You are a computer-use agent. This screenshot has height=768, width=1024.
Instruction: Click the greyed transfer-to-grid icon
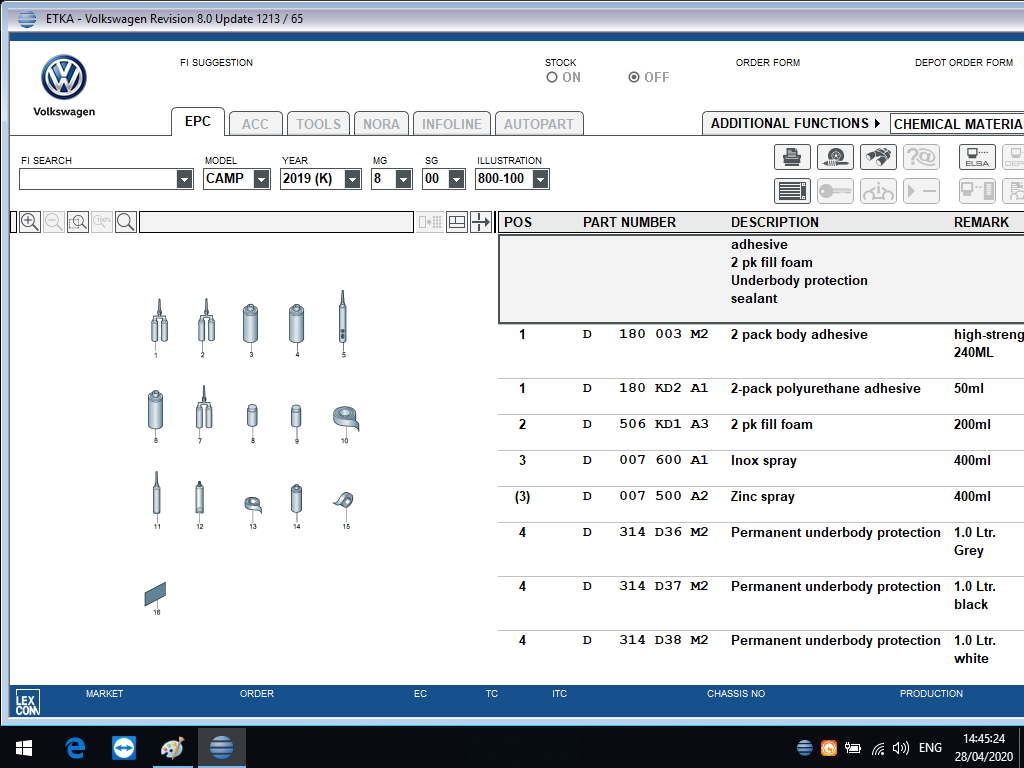coord(430,222)
